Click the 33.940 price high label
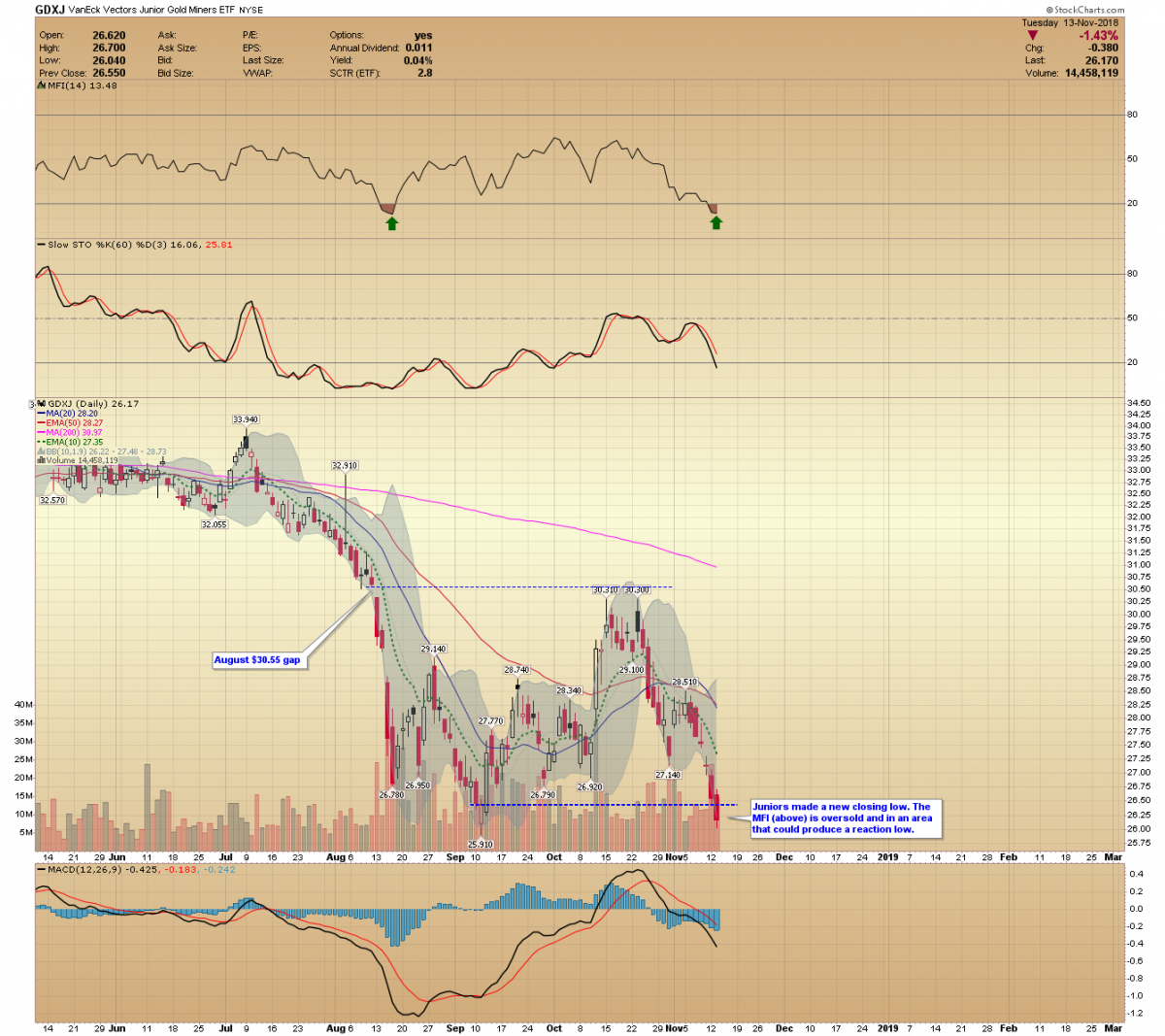1165x1036 pixels. coord(245,419)
